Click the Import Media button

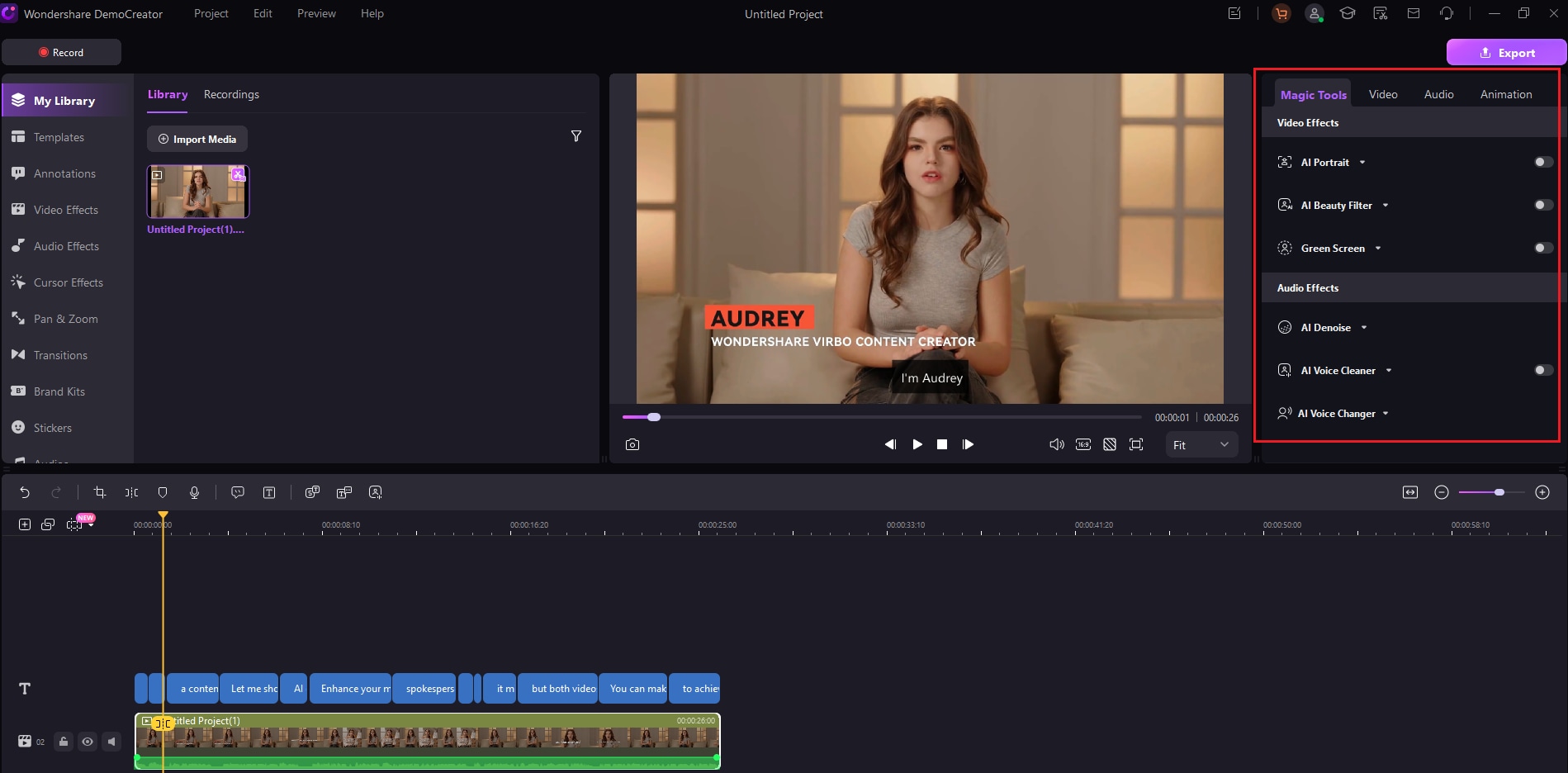click(x=197, y=139)
